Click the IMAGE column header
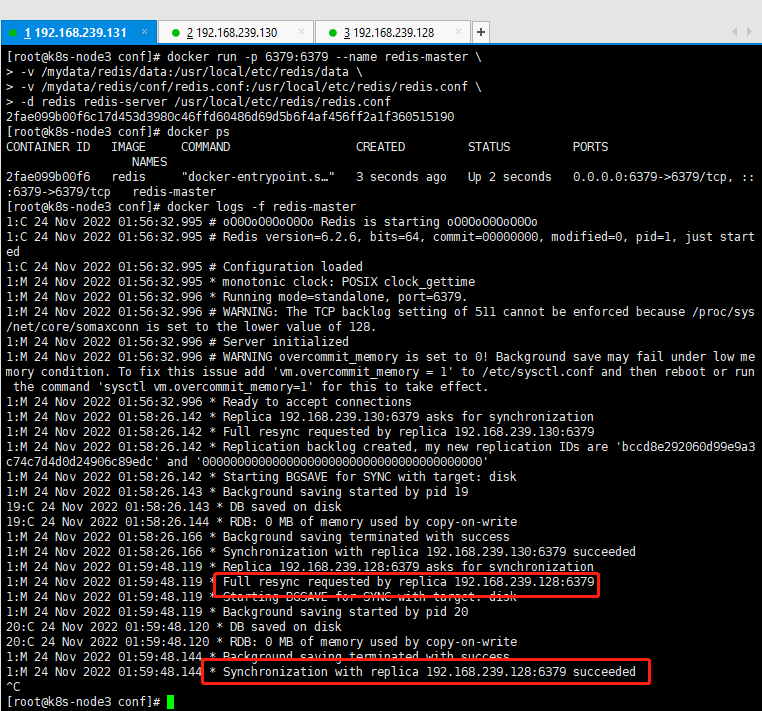 pos(128,147)
